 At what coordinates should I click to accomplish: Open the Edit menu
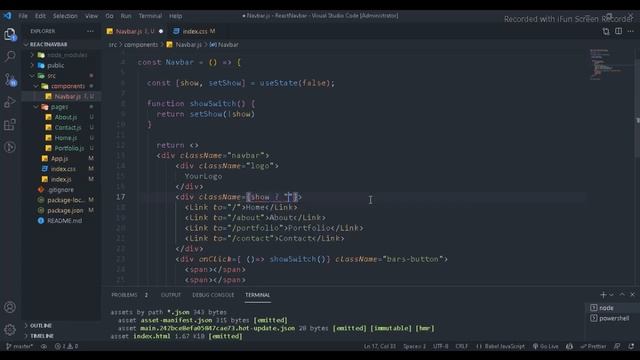click(x=40, y=16)
